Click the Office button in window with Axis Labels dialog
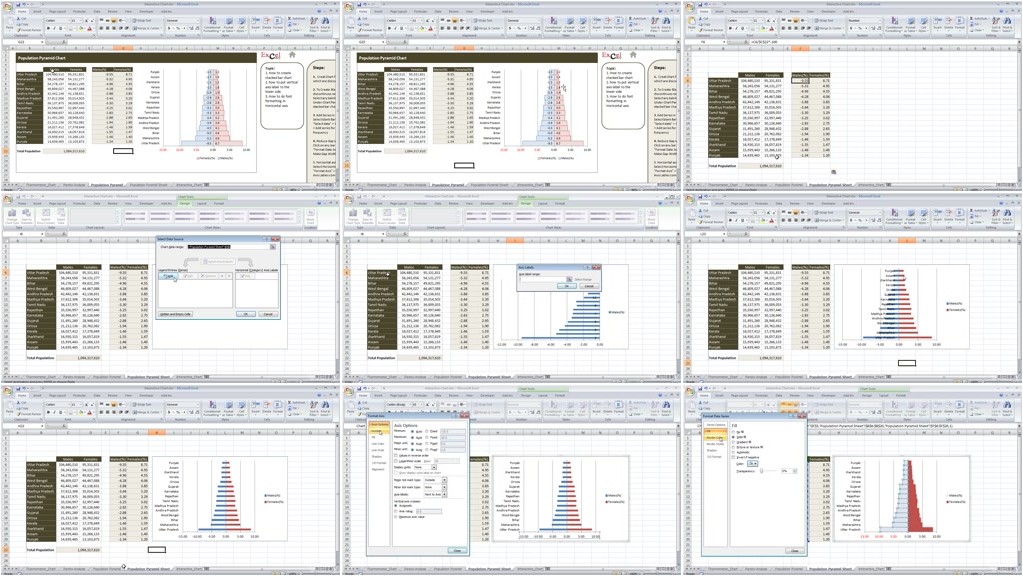 pos(349,198)
